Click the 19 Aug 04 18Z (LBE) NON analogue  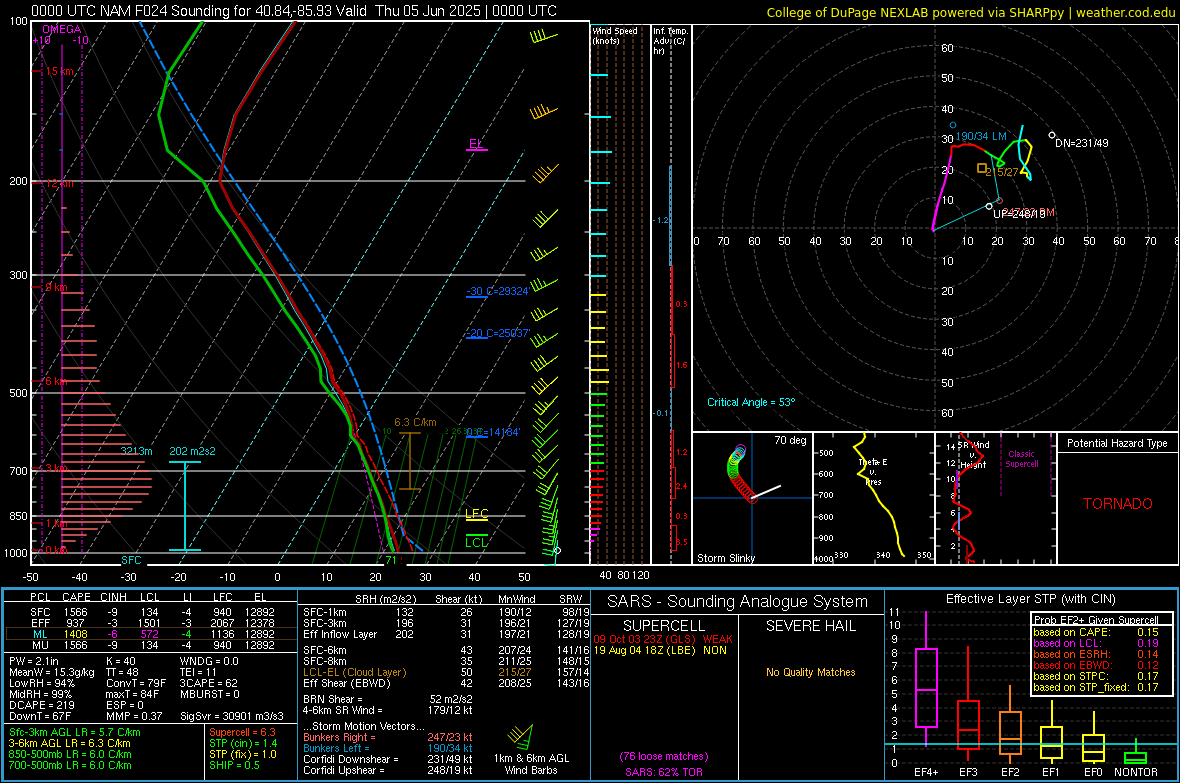click(x=660, y=650)
